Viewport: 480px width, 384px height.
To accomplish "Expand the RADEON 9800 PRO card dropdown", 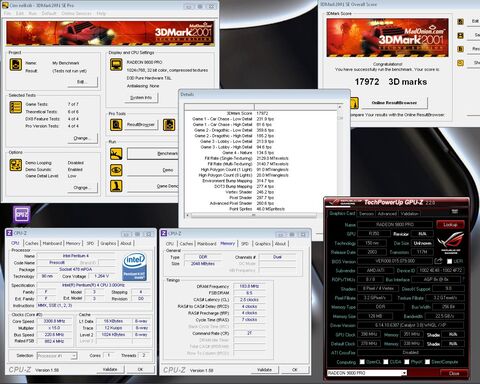I will pos(367,373).
